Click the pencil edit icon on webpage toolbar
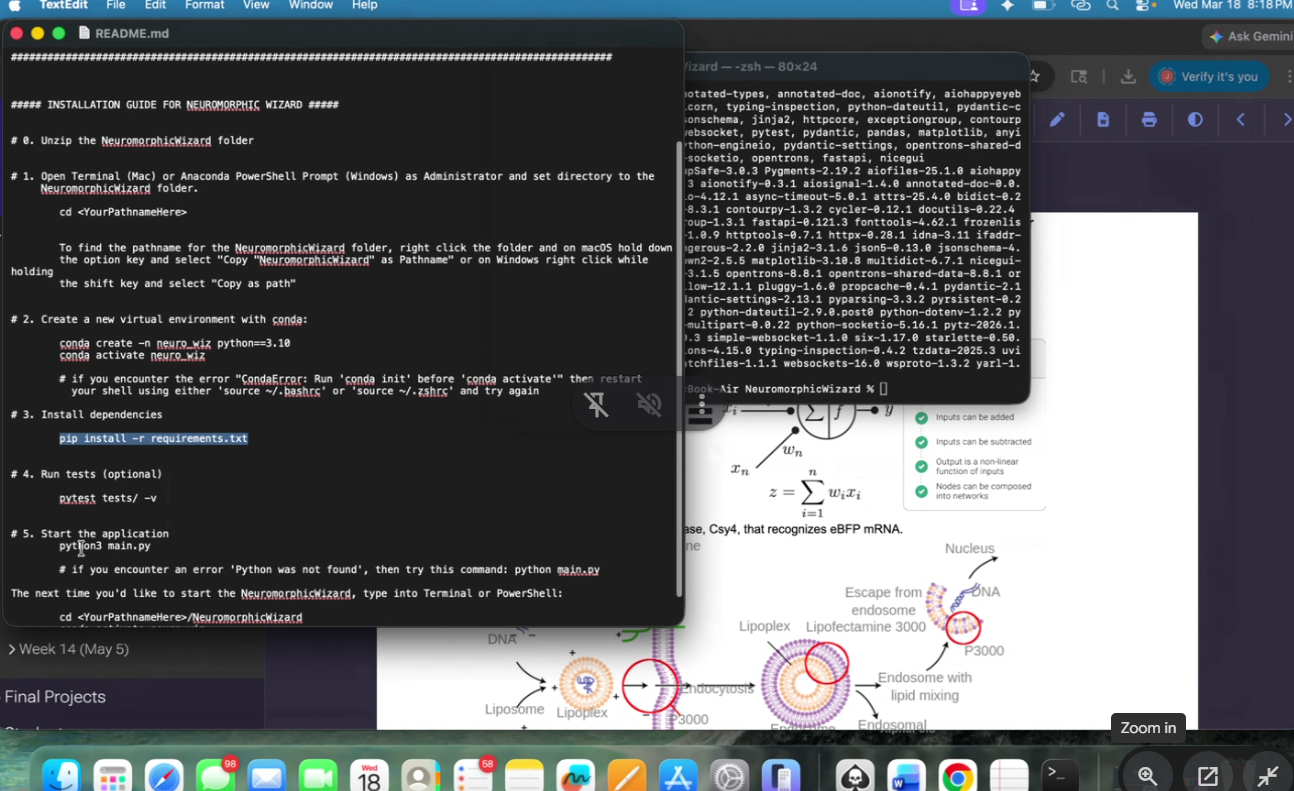 1057,120
